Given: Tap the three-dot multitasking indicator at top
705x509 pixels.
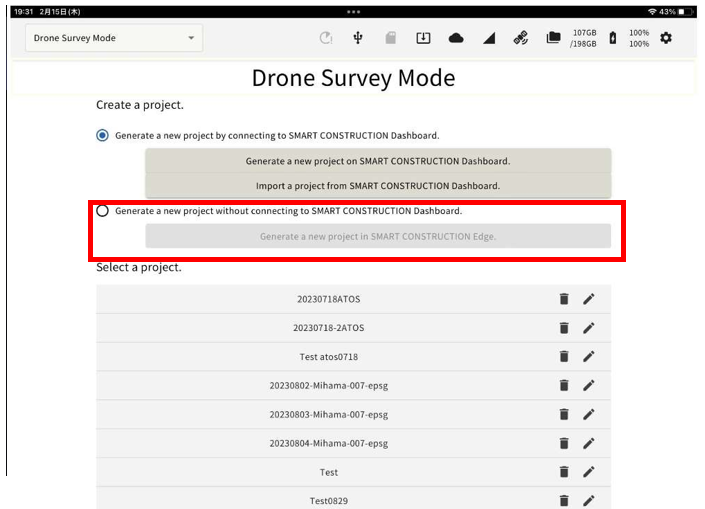Looking at the screenshot, I should [x=353, y=12].
